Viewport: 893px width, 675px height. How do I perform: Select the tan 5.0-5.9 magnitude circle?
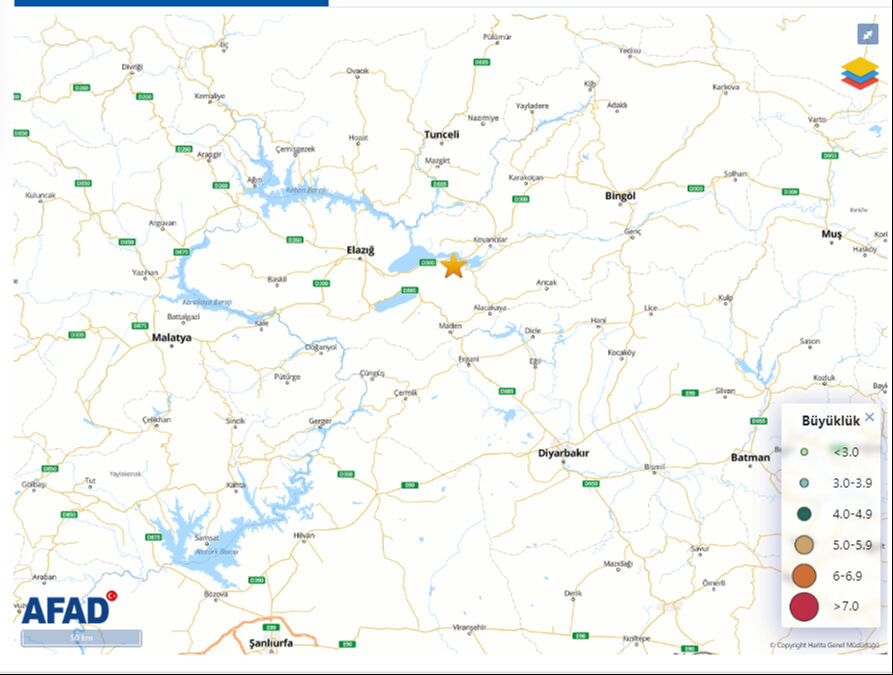pyautogui.click(x=804, y=545)
